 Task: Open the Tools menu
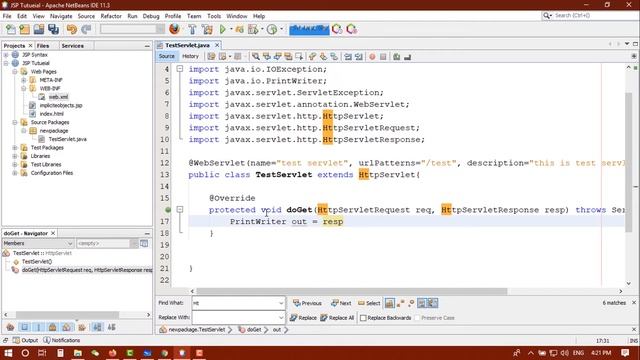coord(214,16)
